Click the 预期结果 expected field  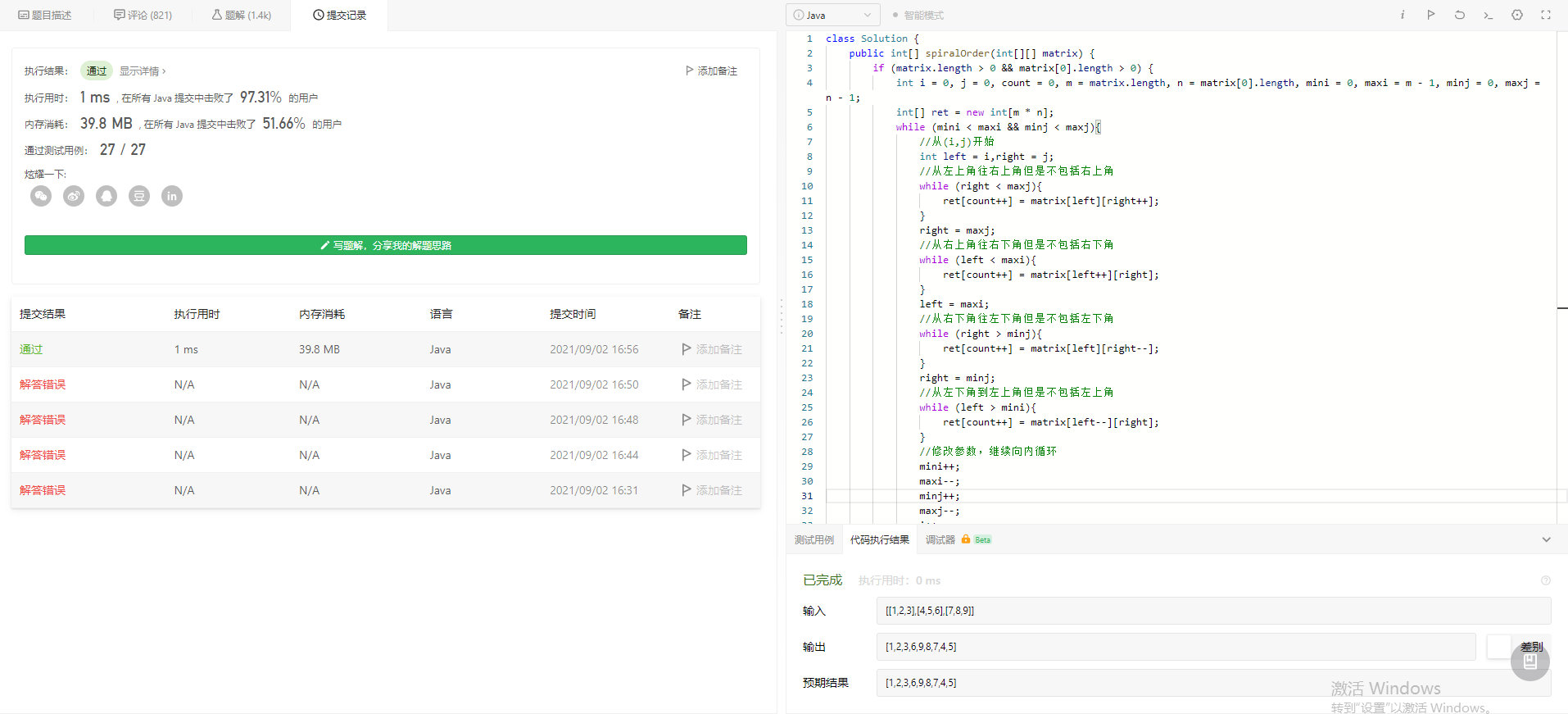pyautogui.click(x=1213, y=683)
